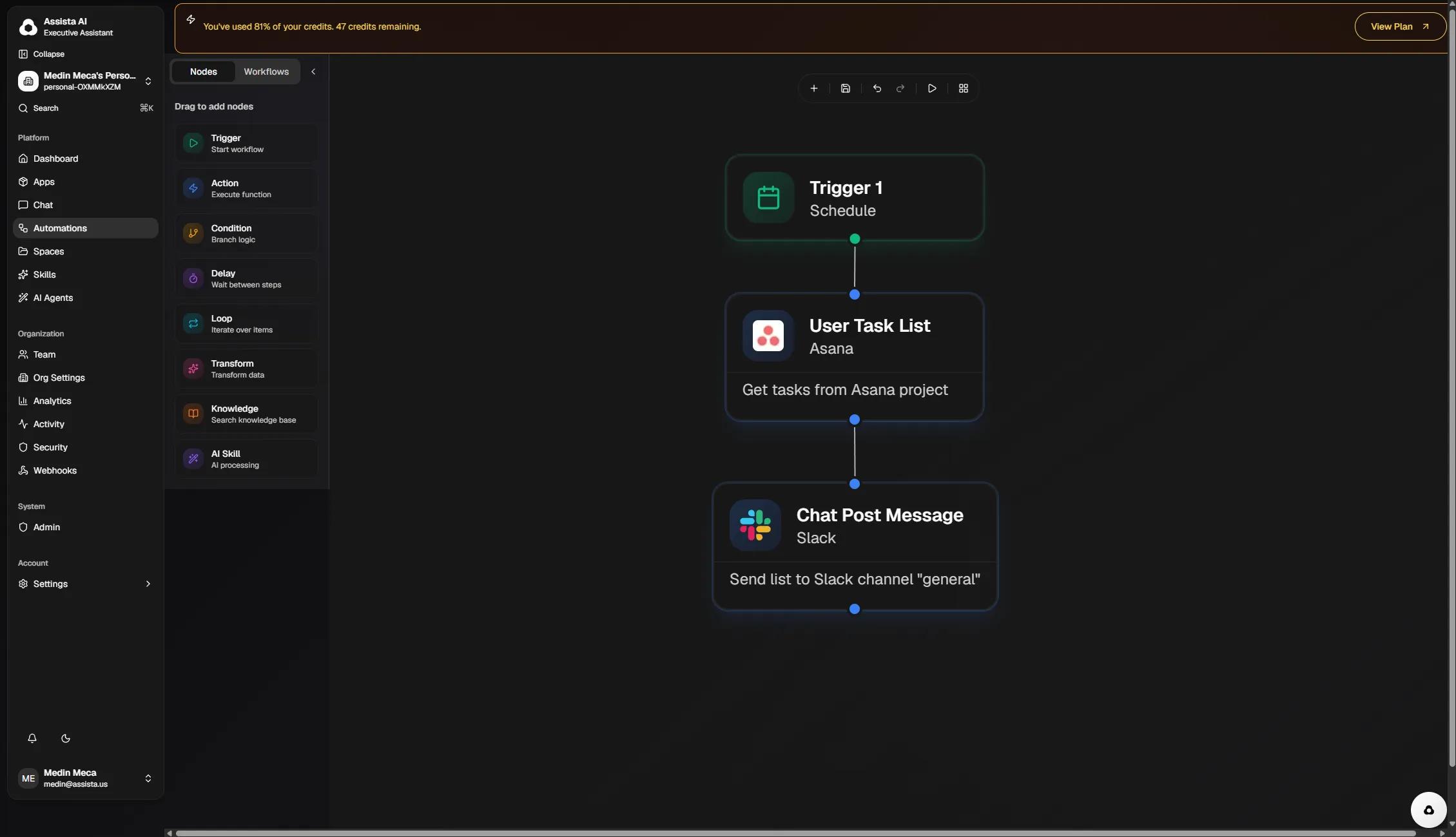Click the calendar icon on Trigger 1
This screenshot has width=1456, height=837.
pos(768,198)
